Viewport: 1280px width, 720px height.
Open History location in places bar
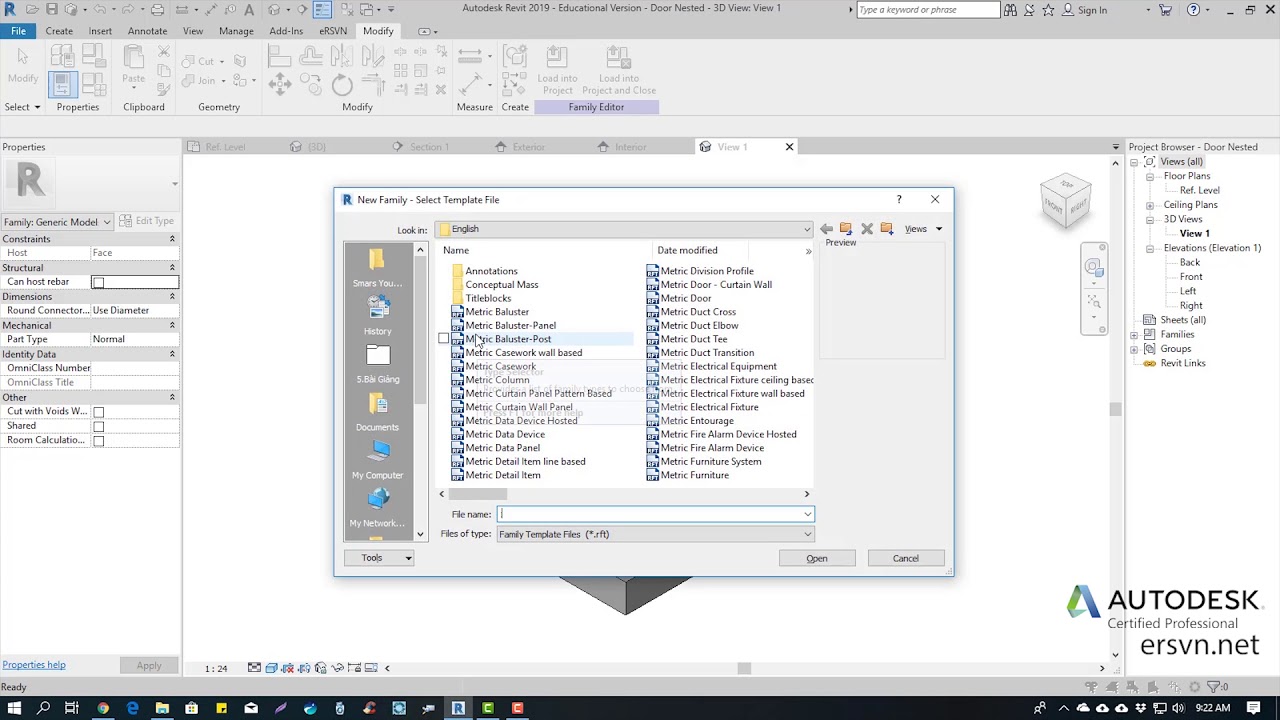coord(377,315)
